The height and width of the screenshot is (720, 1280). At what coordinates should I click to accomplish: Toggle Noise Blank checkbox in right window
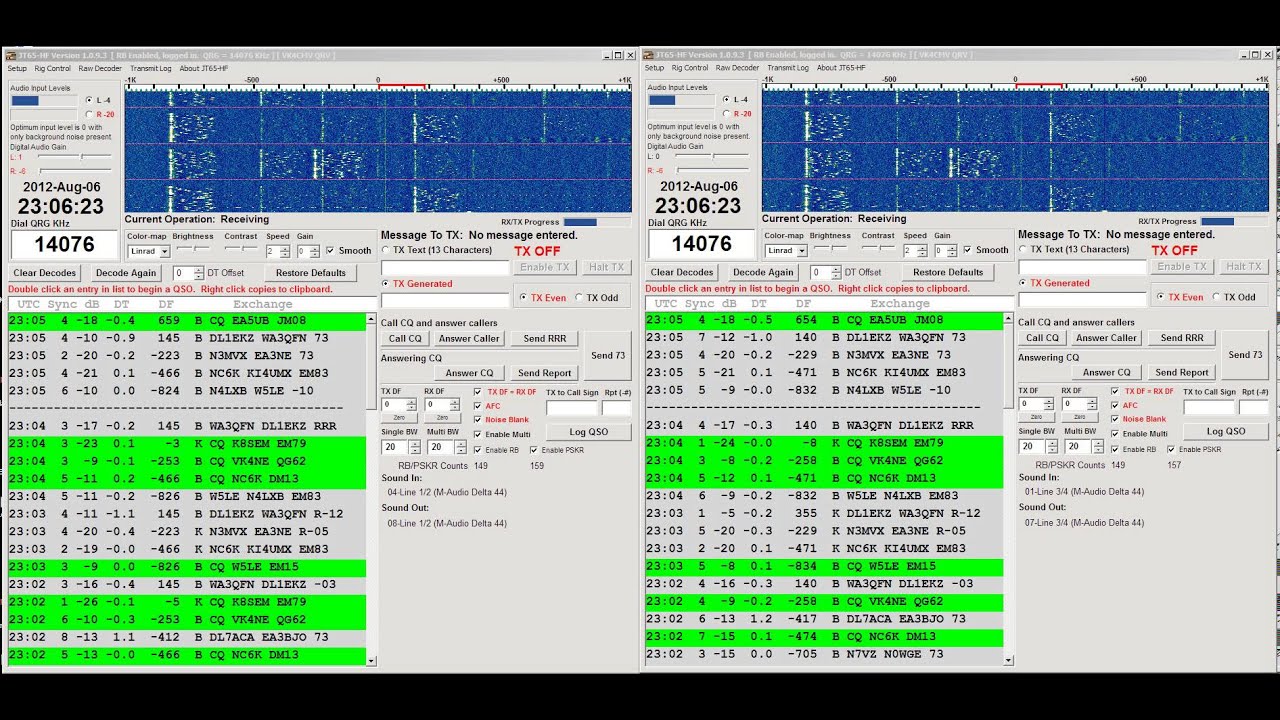point(1115,419)
